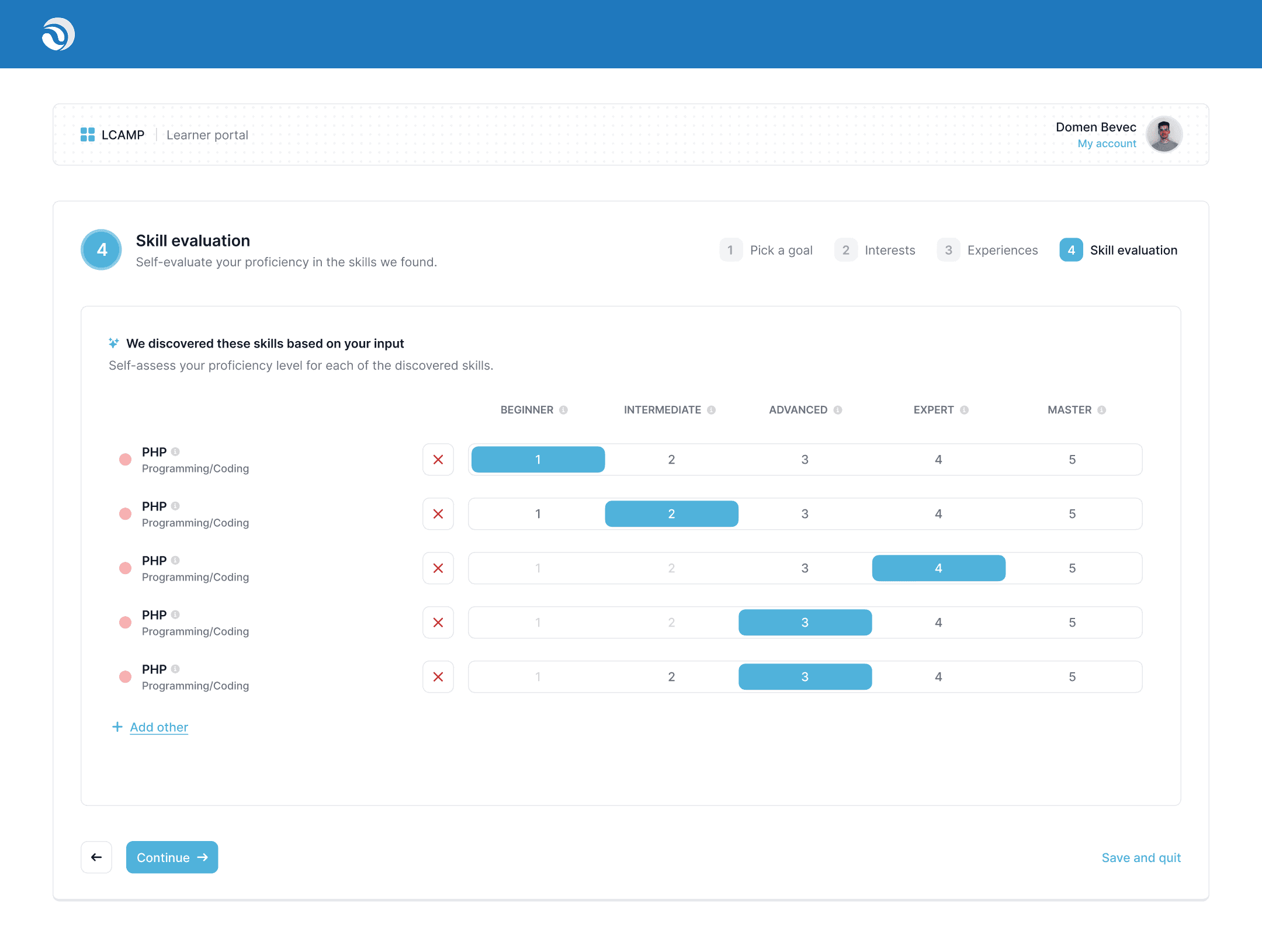Screen dimensions: 1262x952
Task: Click the Beginner info icon
Action: 563,410
